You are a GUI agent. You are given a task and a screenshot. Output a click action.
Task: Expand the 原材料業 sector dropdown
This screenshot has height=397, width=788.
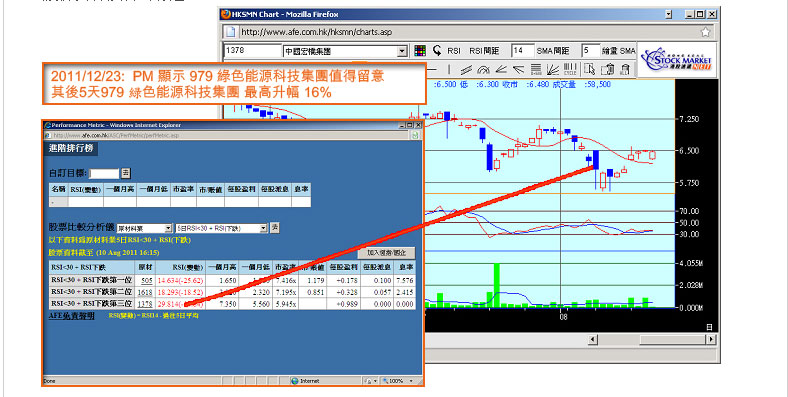point(144,228)
